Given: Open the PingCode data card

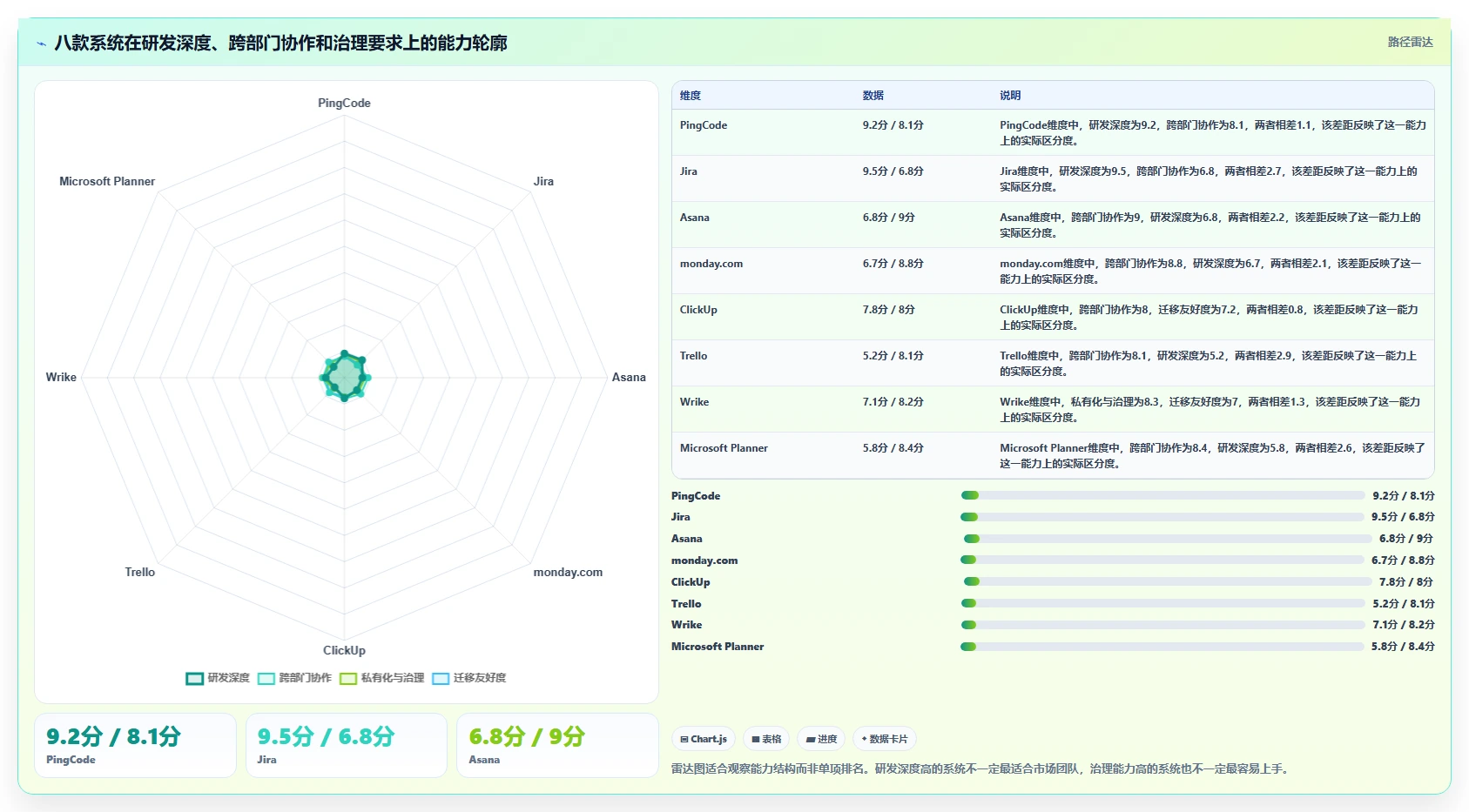Looking at the screenshot, I should tap(135, 745).
